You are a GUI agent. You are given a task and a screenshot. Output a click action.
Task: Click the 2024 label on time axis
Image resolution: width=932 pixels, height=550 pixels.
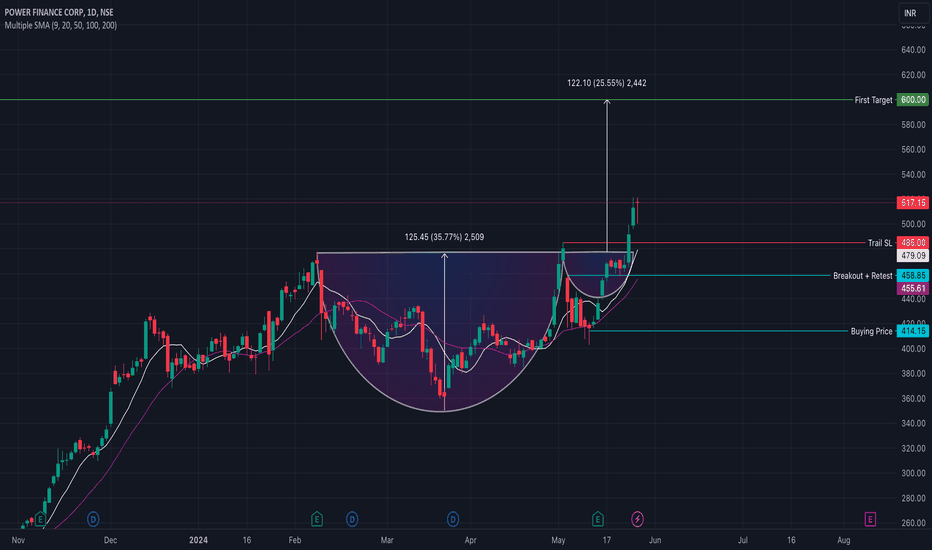point(198,540)
